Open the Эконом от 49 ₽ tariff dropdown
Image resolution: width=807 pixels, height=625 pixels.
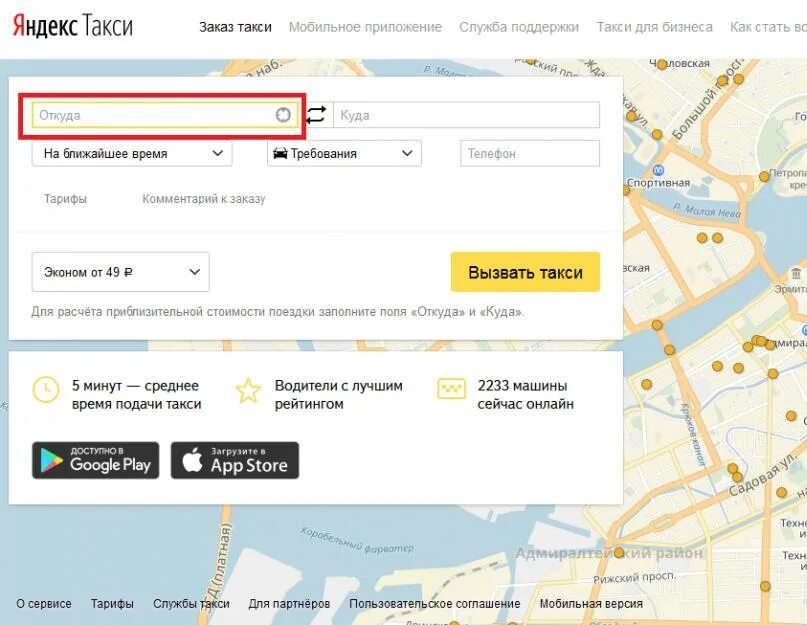pyautogui.click(x=120, y=272)
